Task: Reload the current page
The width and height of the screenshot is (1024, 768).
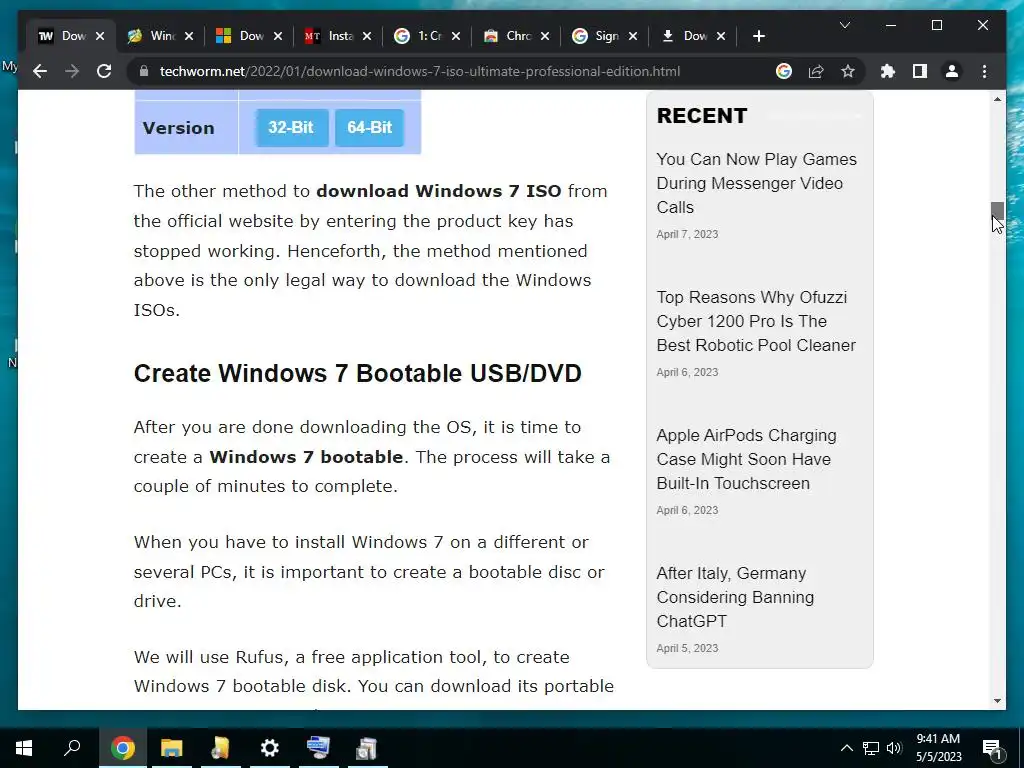Action: tap(104, 71)
